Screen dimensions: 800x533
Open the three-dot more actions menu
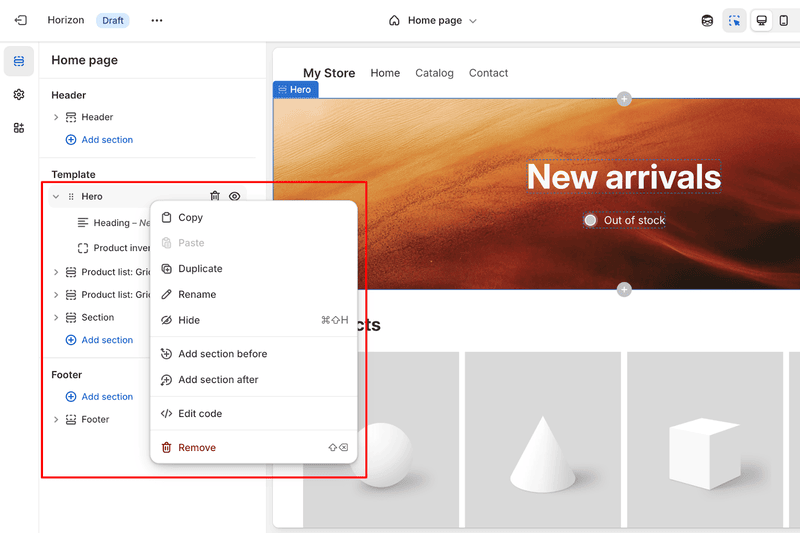point(157,20)
